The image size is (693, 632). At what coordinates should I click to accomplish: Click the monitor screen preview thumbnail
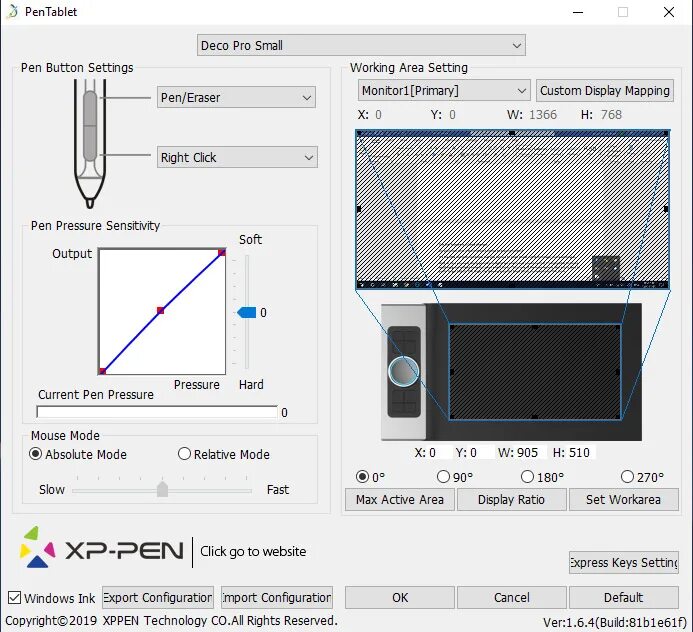pos(513,209)
